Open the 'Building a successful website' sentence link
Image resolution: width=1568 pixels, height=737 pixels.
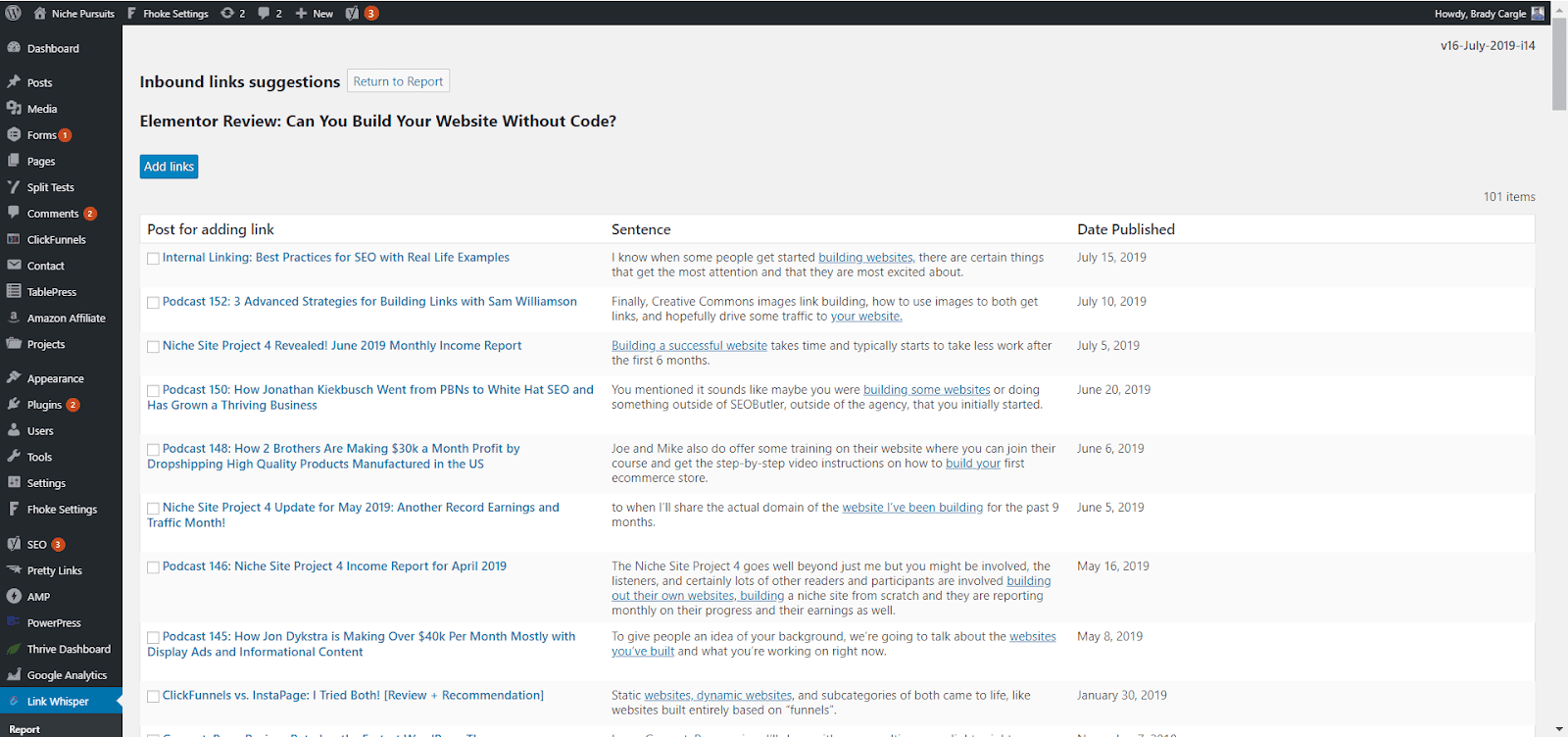point(689,346)
